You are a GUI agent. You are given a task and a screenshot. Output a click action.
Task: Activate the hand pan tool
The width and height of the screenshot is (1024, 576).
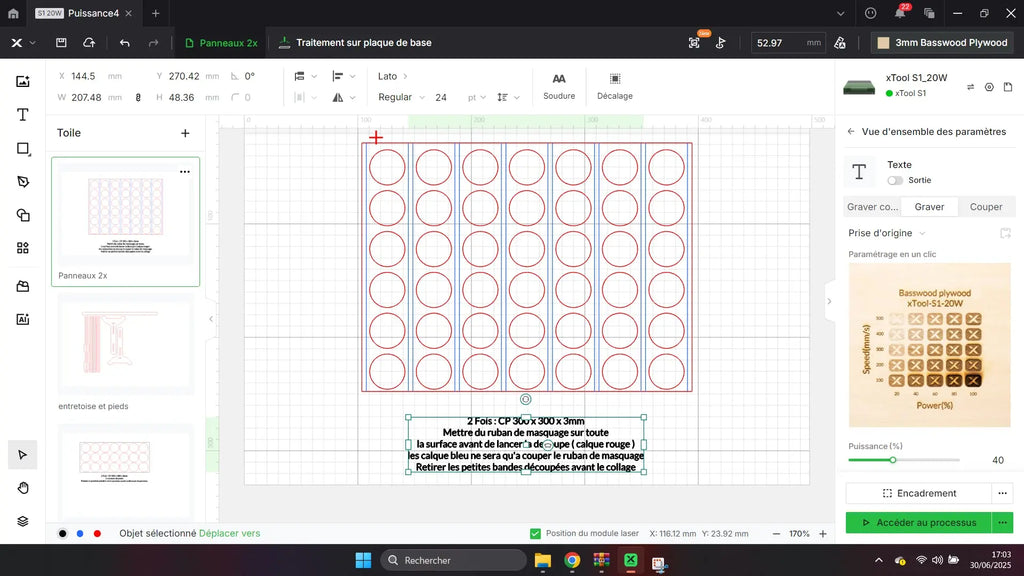(23, 488)
